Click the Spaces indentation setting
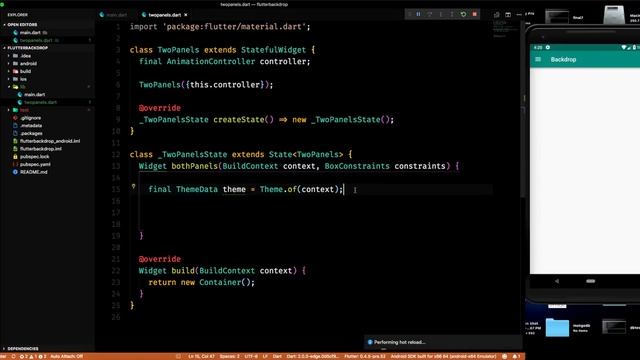Viewport: 640px width, 360px height. (230, 356)
